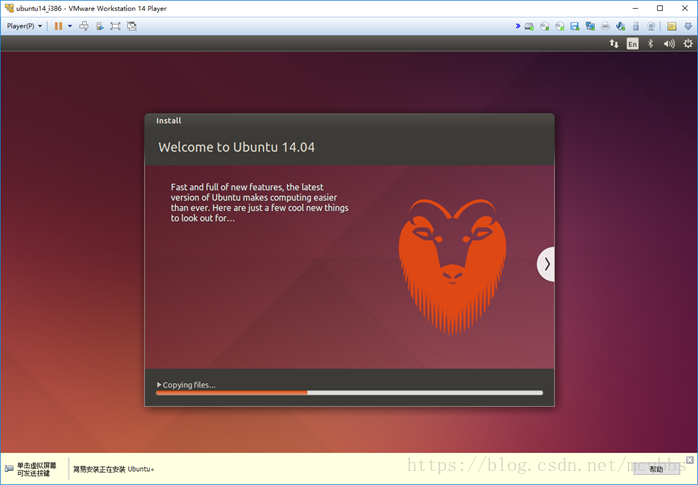
Task: Go to next installer slide
Action: click(546, 264)
